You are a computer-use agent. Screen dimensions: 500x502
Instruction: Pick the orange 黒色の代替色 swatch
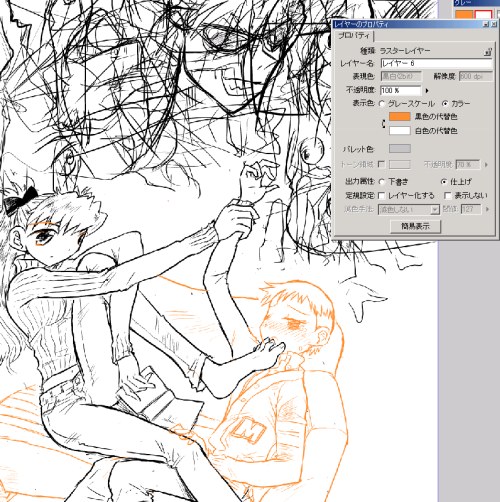(400, 117)
